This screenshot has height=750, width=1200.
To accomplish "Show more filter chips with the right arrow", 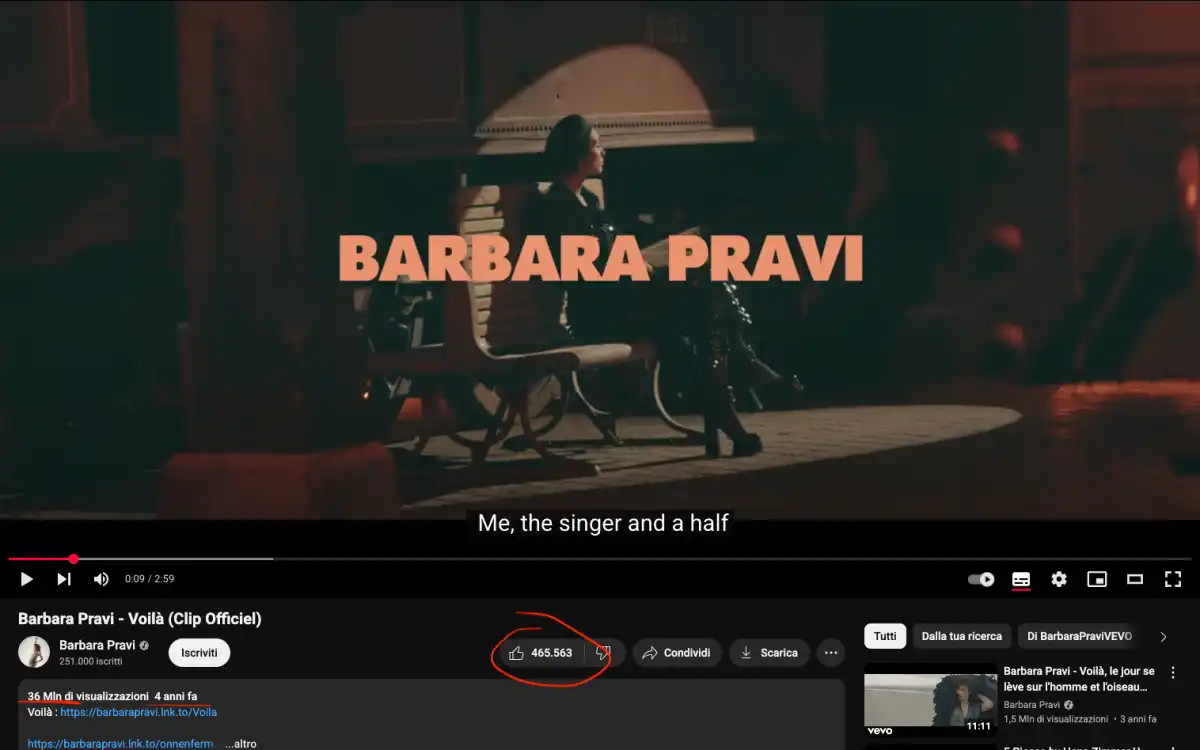I will click(x=1163, y=635).
